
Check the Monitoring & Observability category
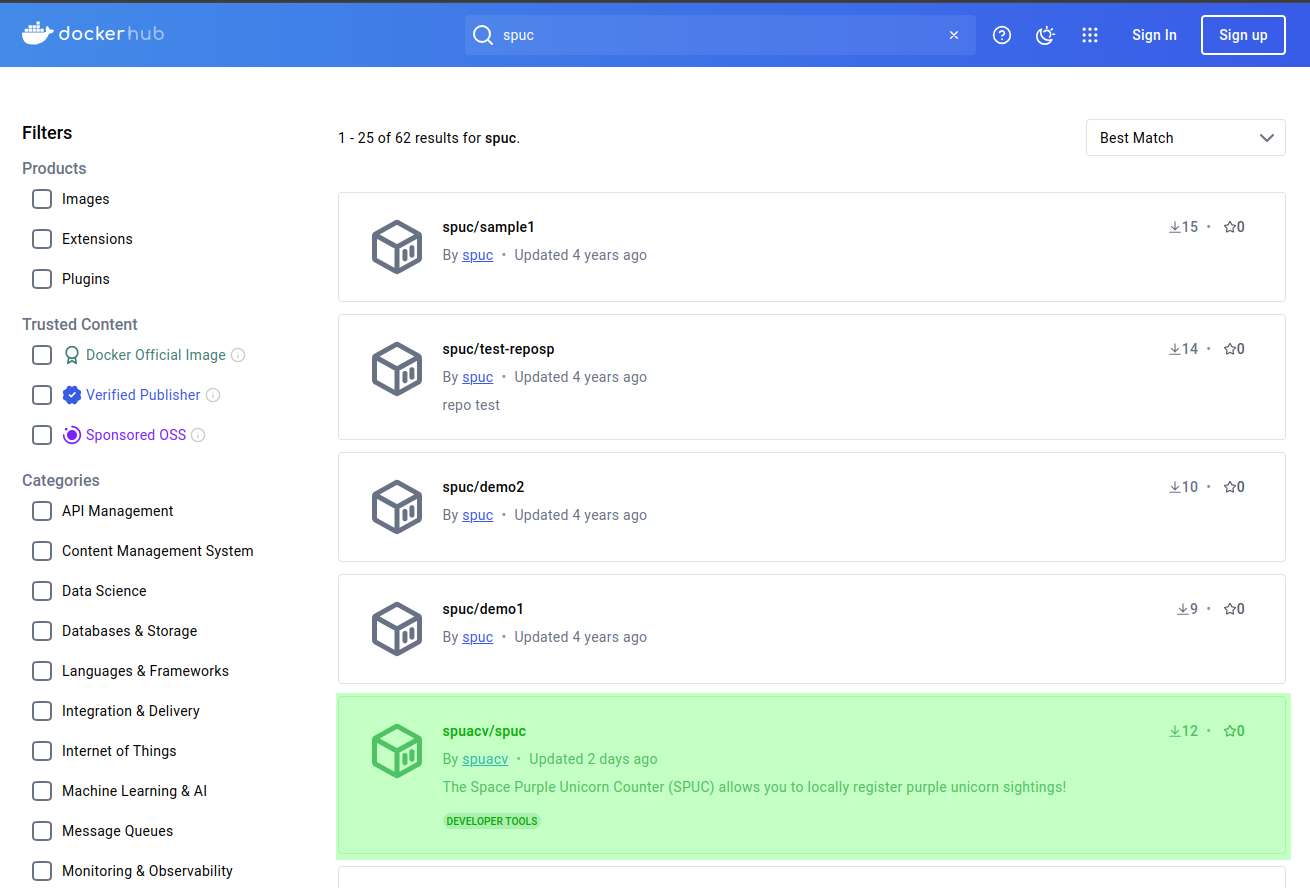pyautogui.click(x=42, y=871)
